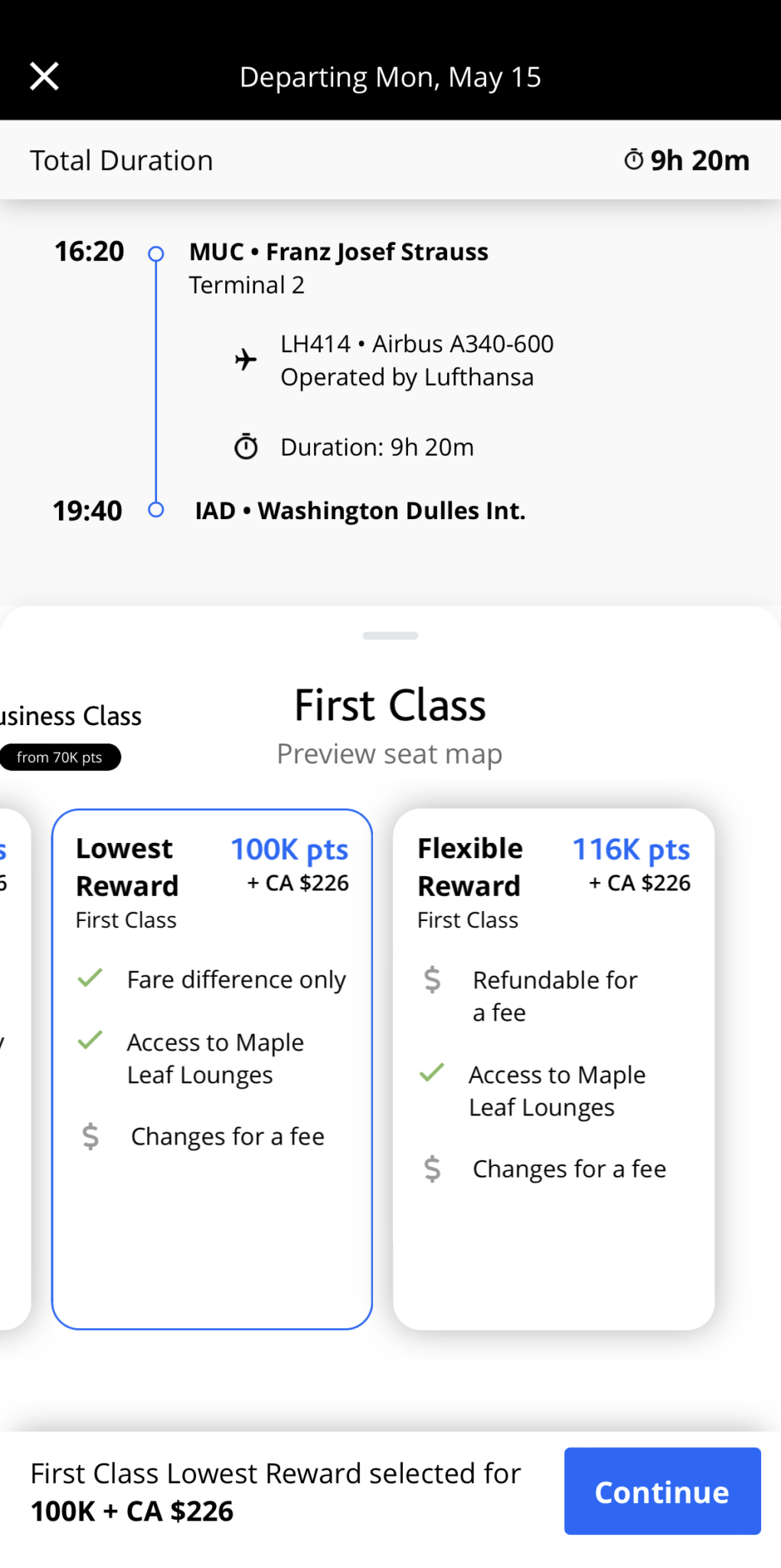
Task: Click the MUC departure circle on flight timeline
Action: coord(157,253)
